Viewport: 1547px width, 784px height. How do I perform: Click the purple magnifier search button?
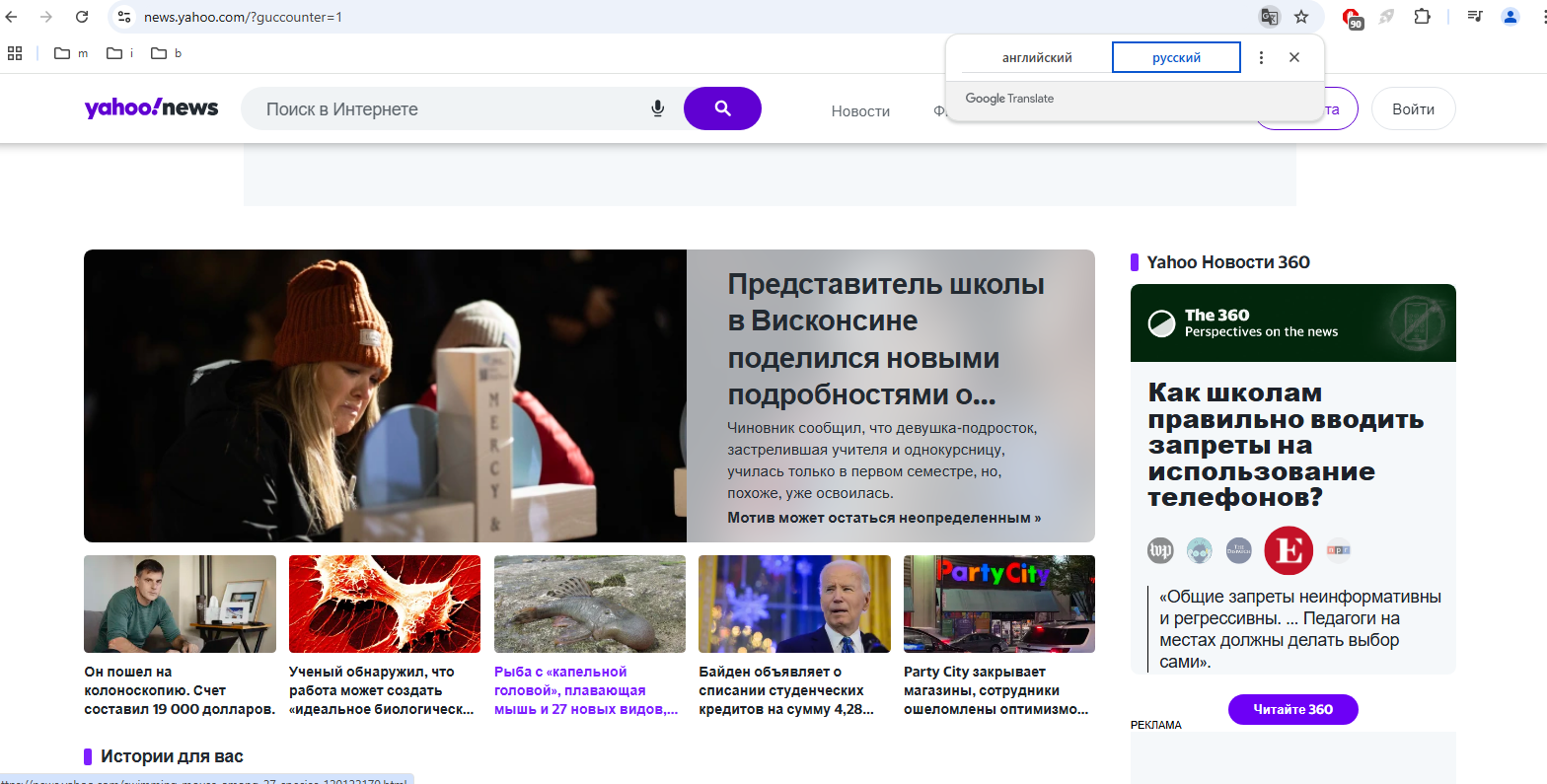point(722,108)
